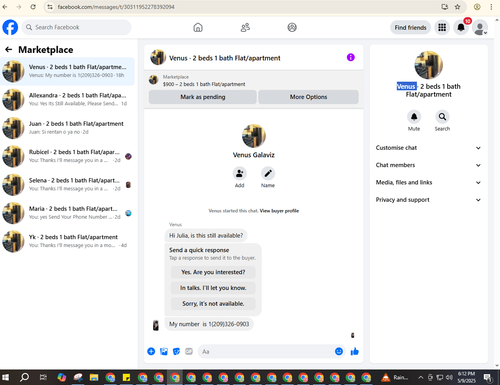Mute the conversation with bell icon

[414, 117]
